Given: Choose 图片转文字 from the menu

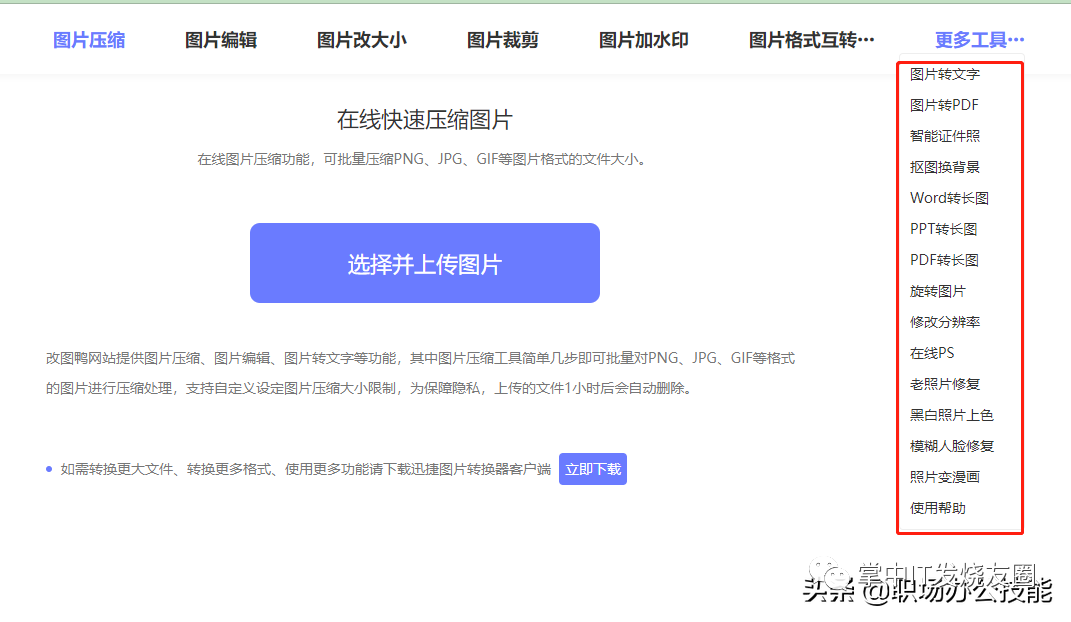Looking at the screenshot, I should pyautogui.click(x=945, y=74).
